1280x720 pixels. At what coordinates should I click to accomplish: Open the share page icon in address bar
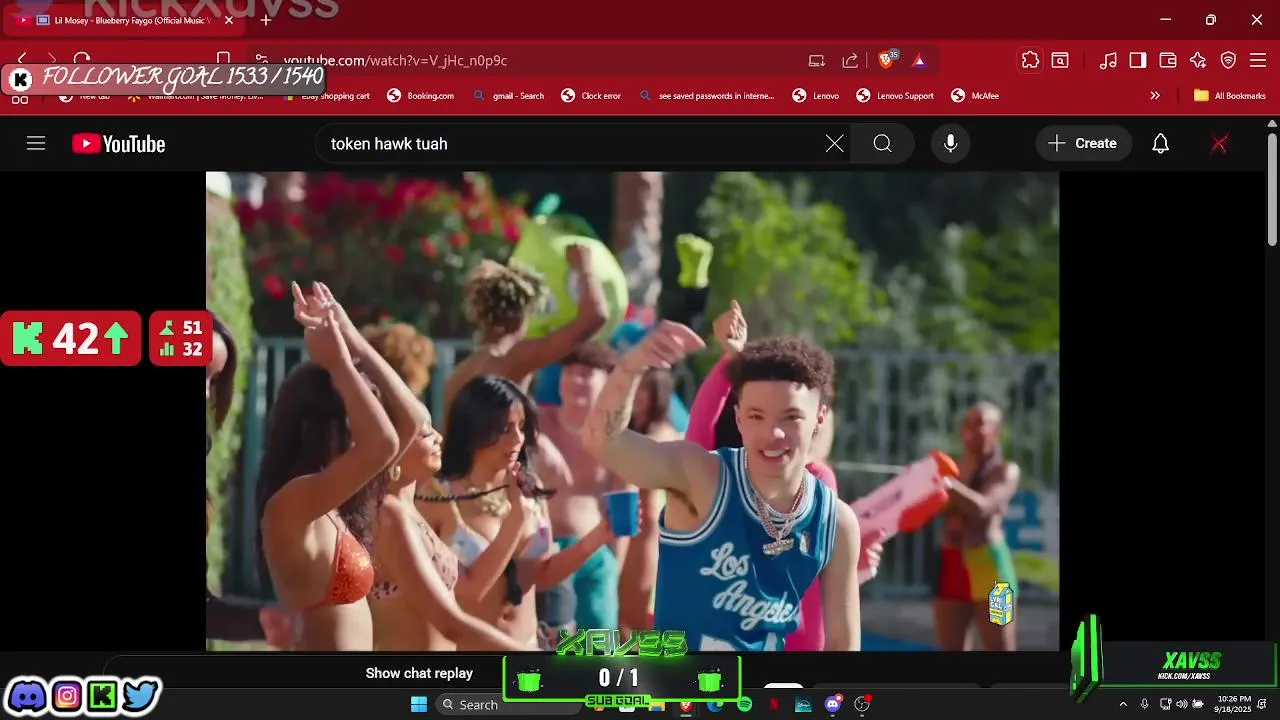tap(850, 60)
